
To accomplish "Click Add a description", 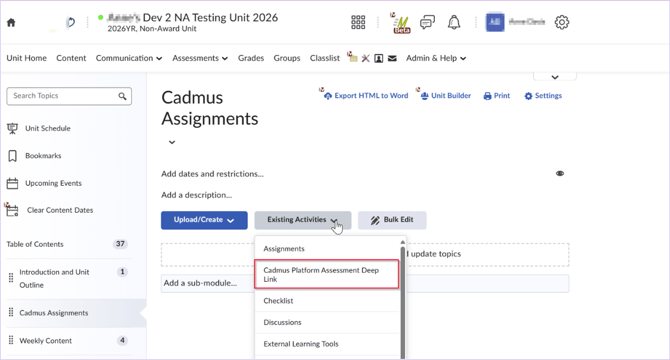I will pyautogui.click(x=197, y=195).
